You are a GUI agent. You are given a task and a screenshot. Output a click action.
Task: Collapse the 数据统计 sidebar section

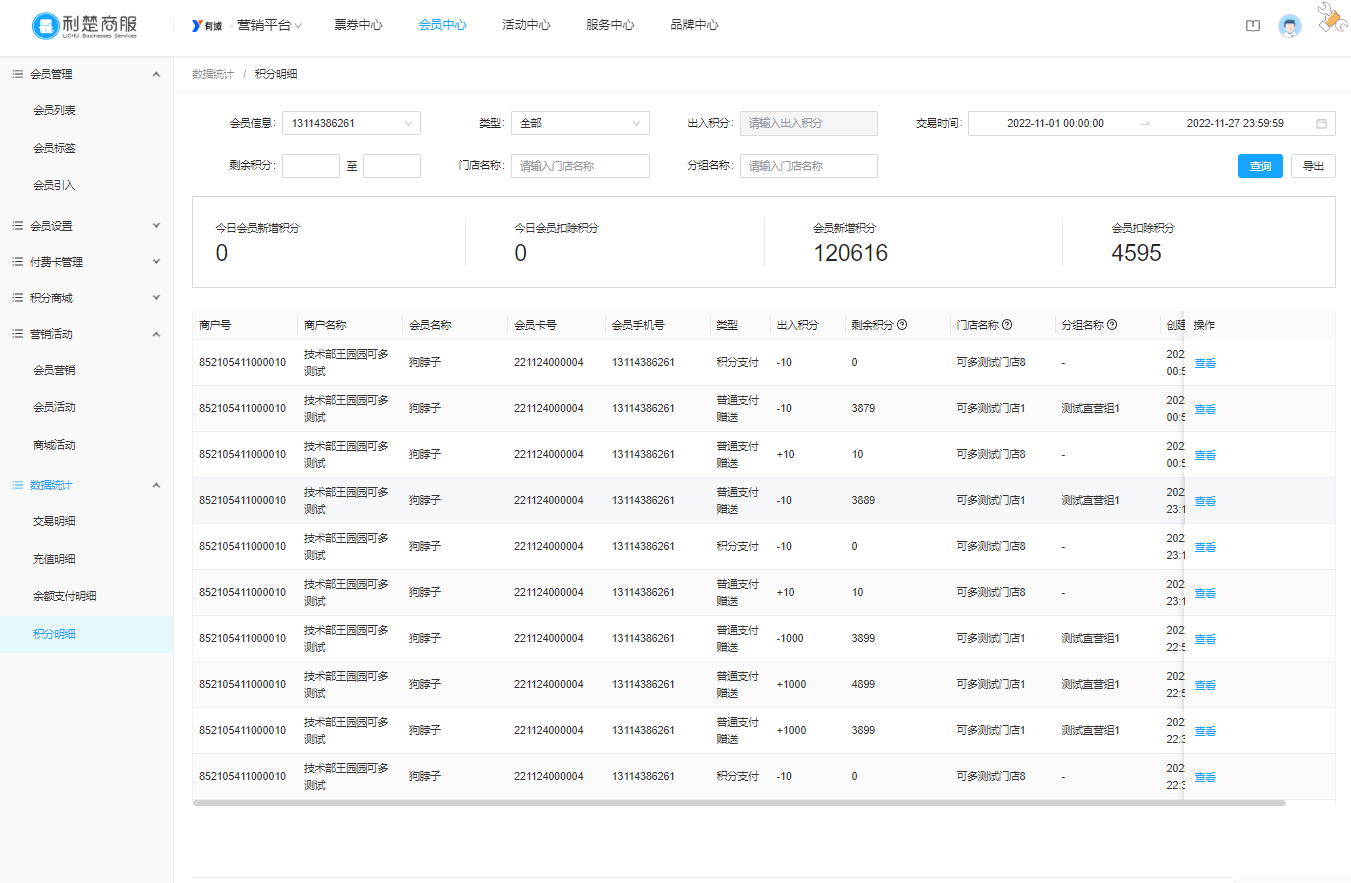click(x=156, y=485)
